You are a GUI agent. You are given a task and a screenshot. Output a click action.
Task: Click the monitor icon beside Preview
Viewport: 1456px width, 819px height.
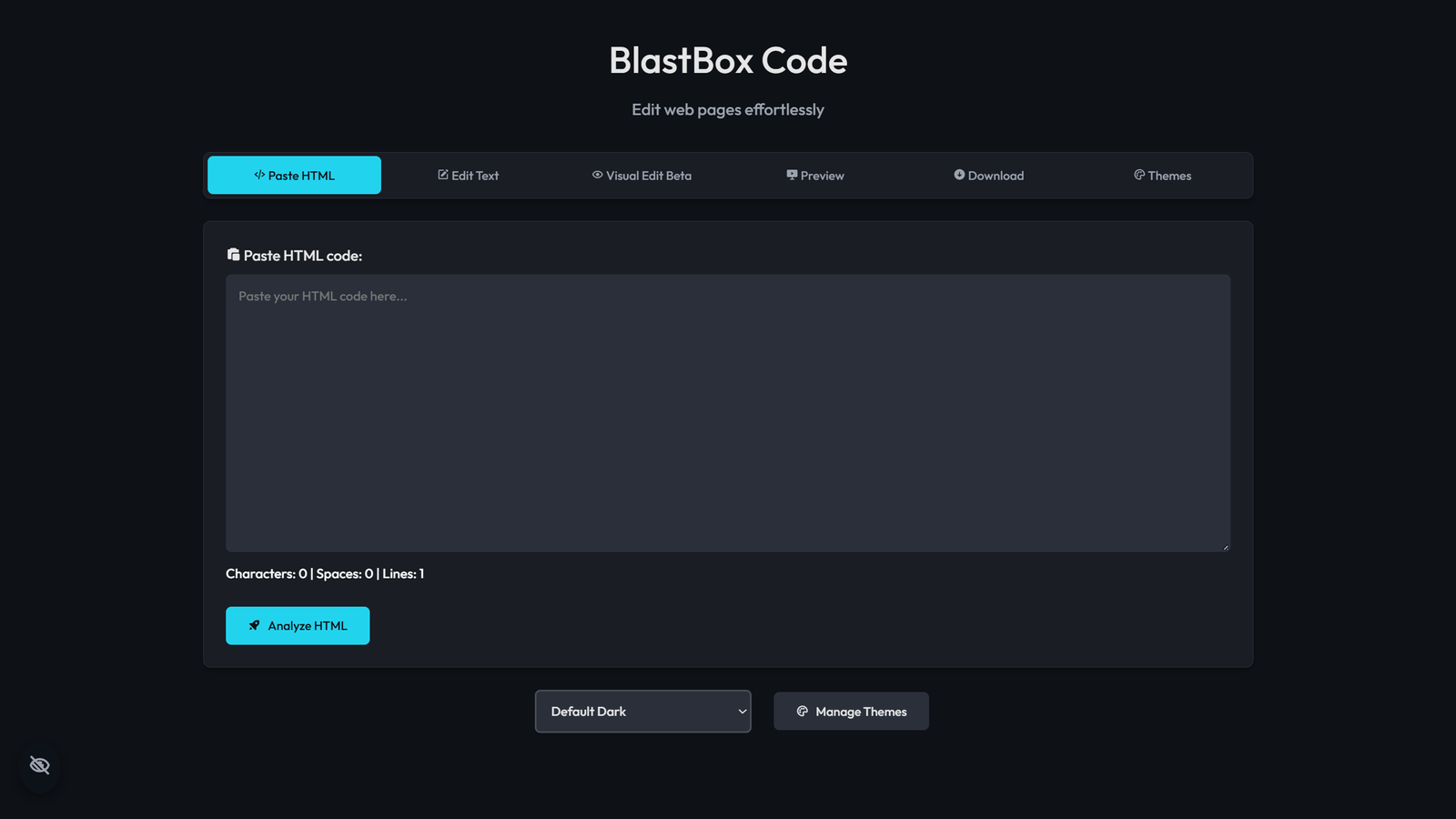coord(791,175)
